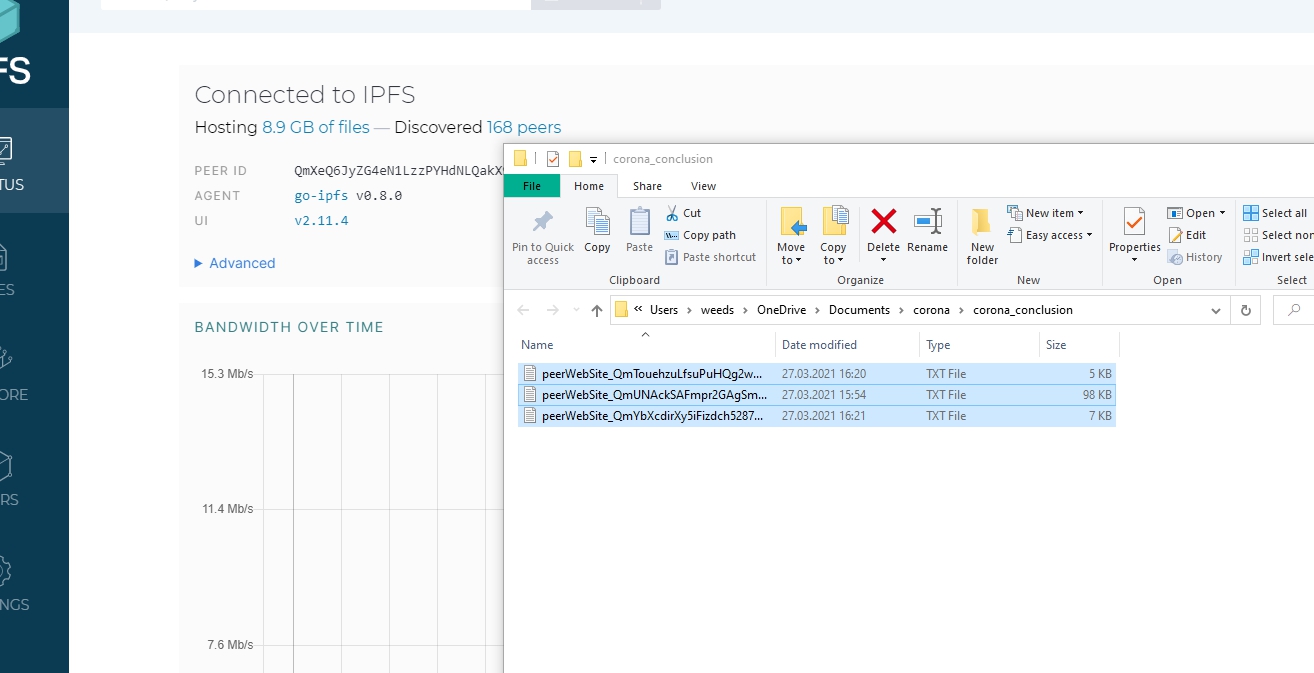Click the red Delete icon

(x=883, y=223)
